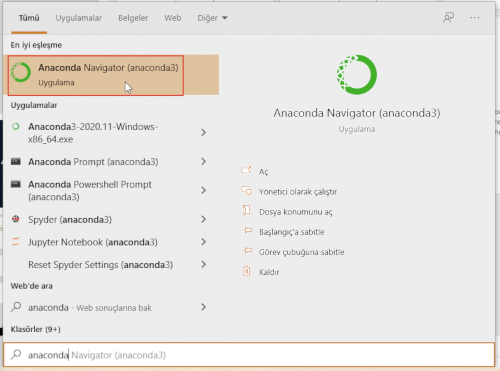Expand the anaconda web results chevron
Image resolution: width=500 pixels, height=371 pixels.
[x=204, y=307]
